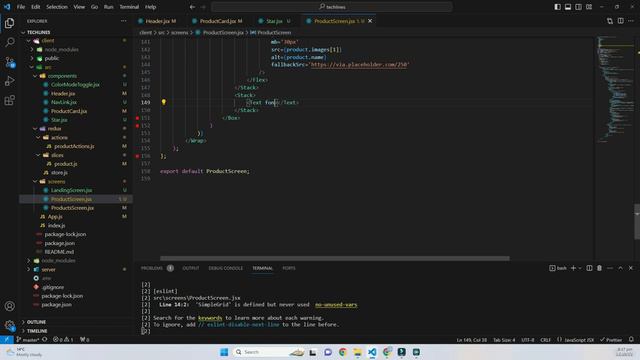Toggle bottom panel visibility
Screen dimensions: 640x360
point(568,7)
